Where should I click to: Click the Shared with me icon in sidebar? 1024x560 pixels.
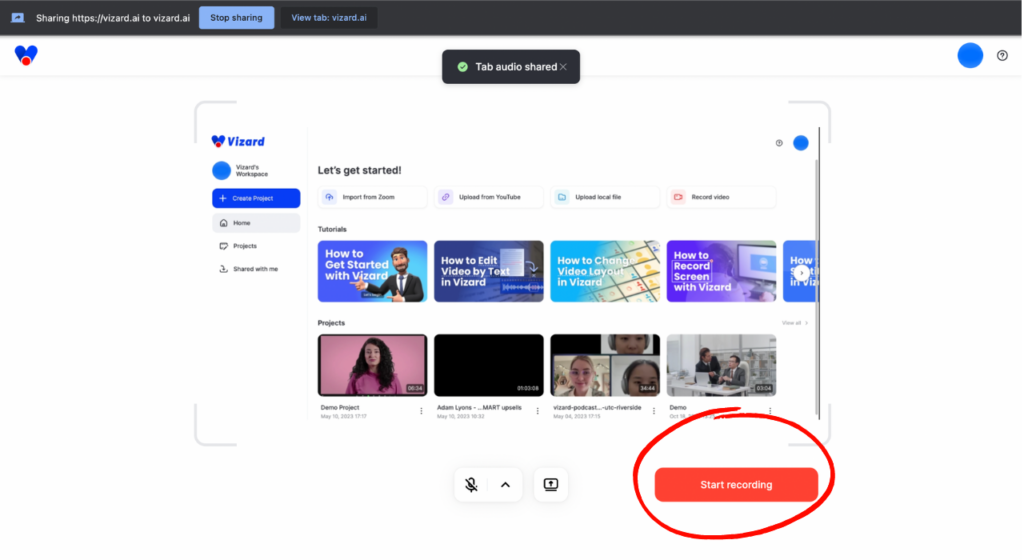click(x=223, y=269)
